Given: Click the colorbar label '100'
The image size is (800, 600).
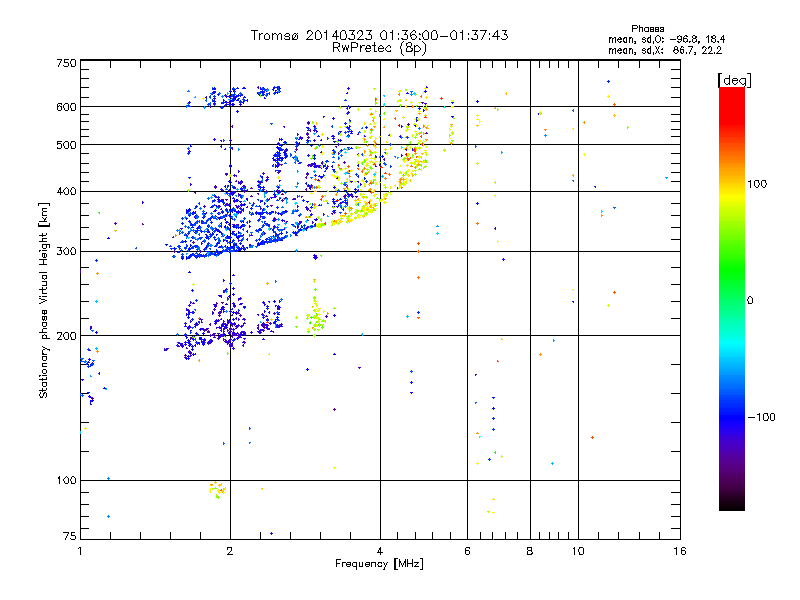Looking at the screenshot, I should (x=757, y=184).
